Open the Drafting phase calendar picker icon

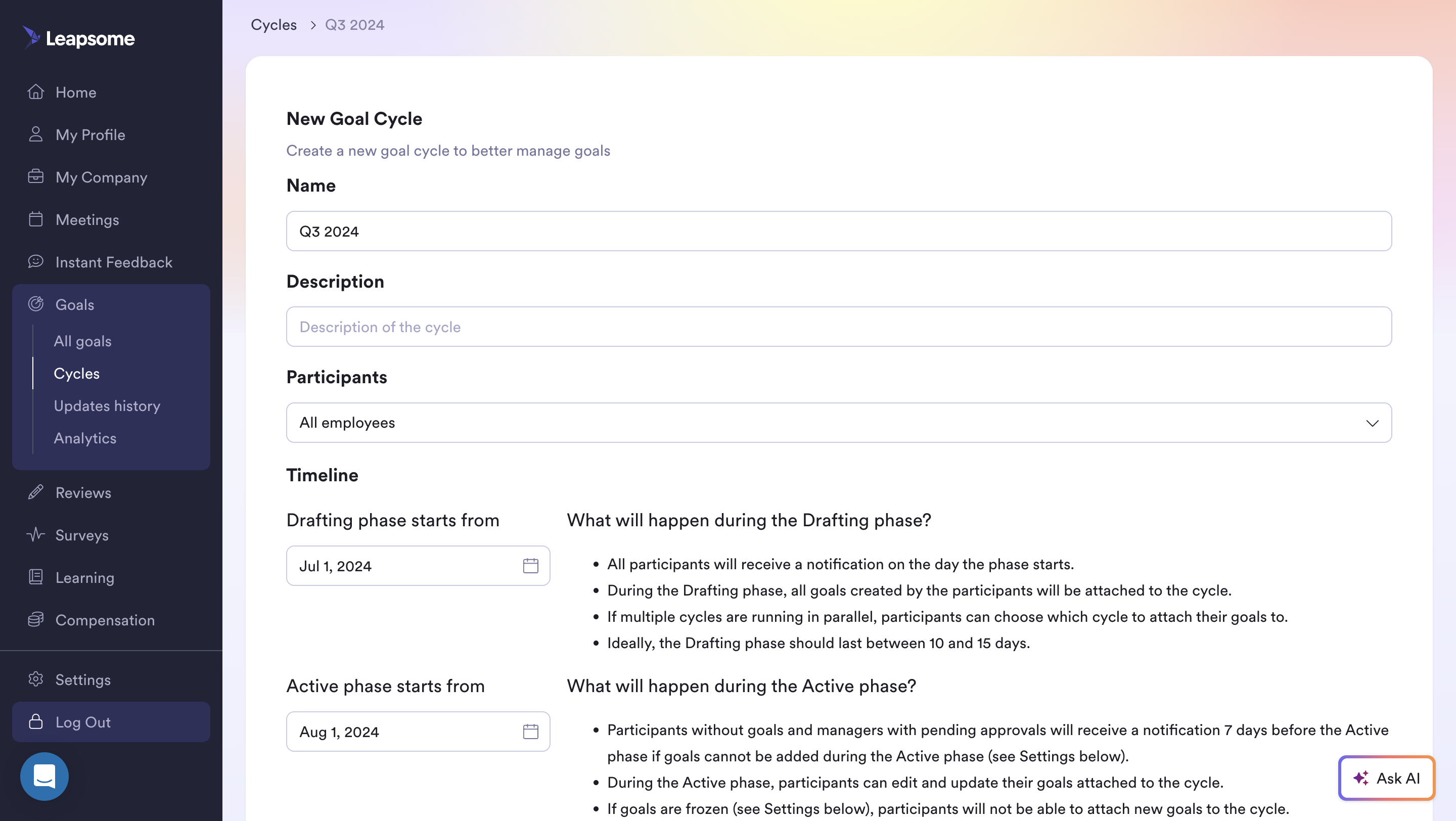(x=530, y=566)
